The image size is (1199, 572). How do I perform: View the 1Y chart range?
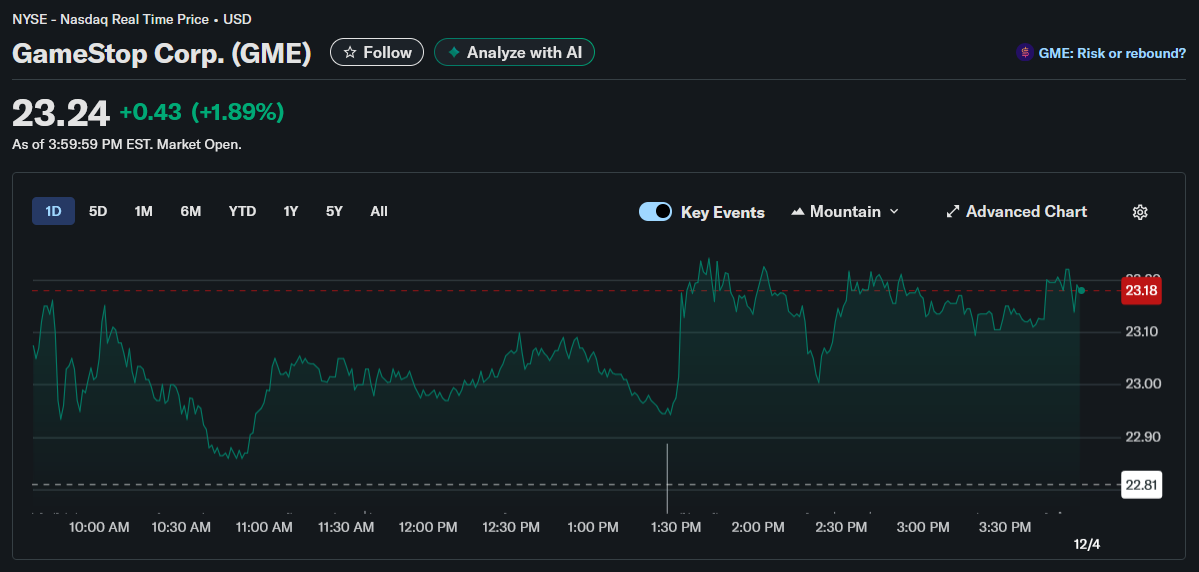(x=291, y=211)
